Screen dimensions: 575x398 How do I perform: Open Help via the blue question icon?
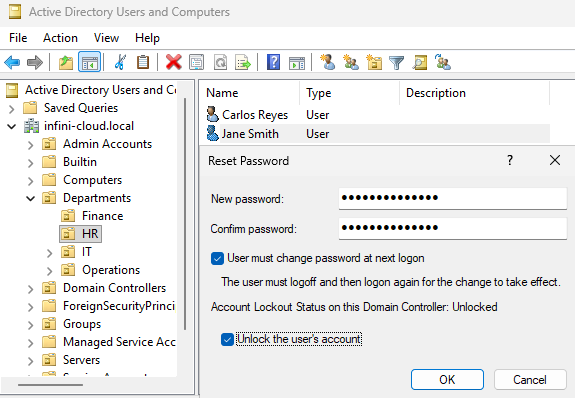tap(274, 62)
